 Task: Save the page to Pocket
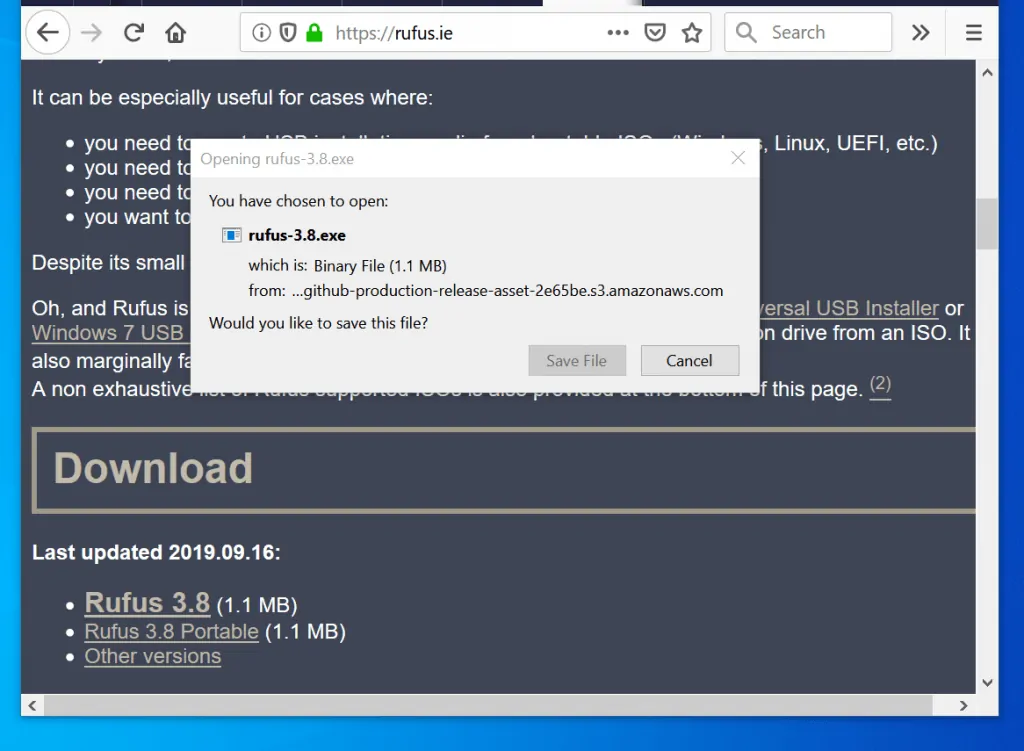pos(655,31)
